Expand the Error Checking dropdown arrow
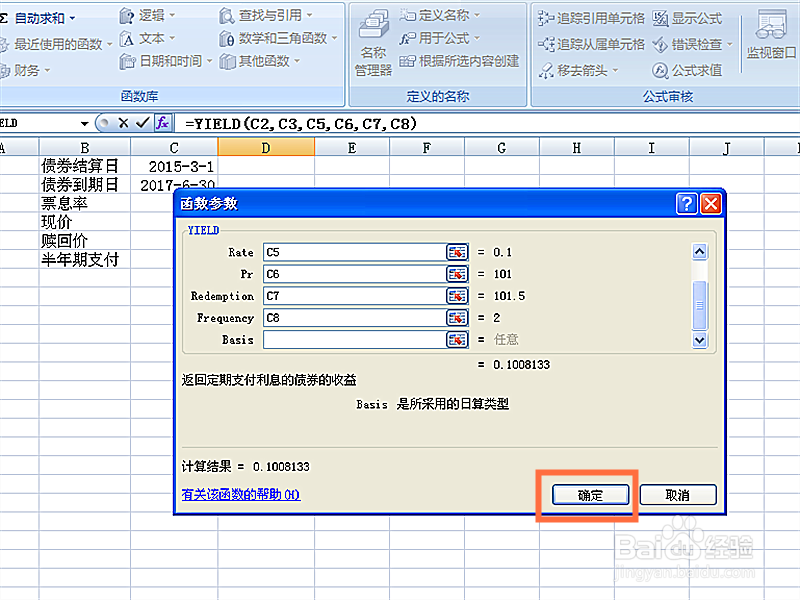800x600 pixels. click(730, 44)
